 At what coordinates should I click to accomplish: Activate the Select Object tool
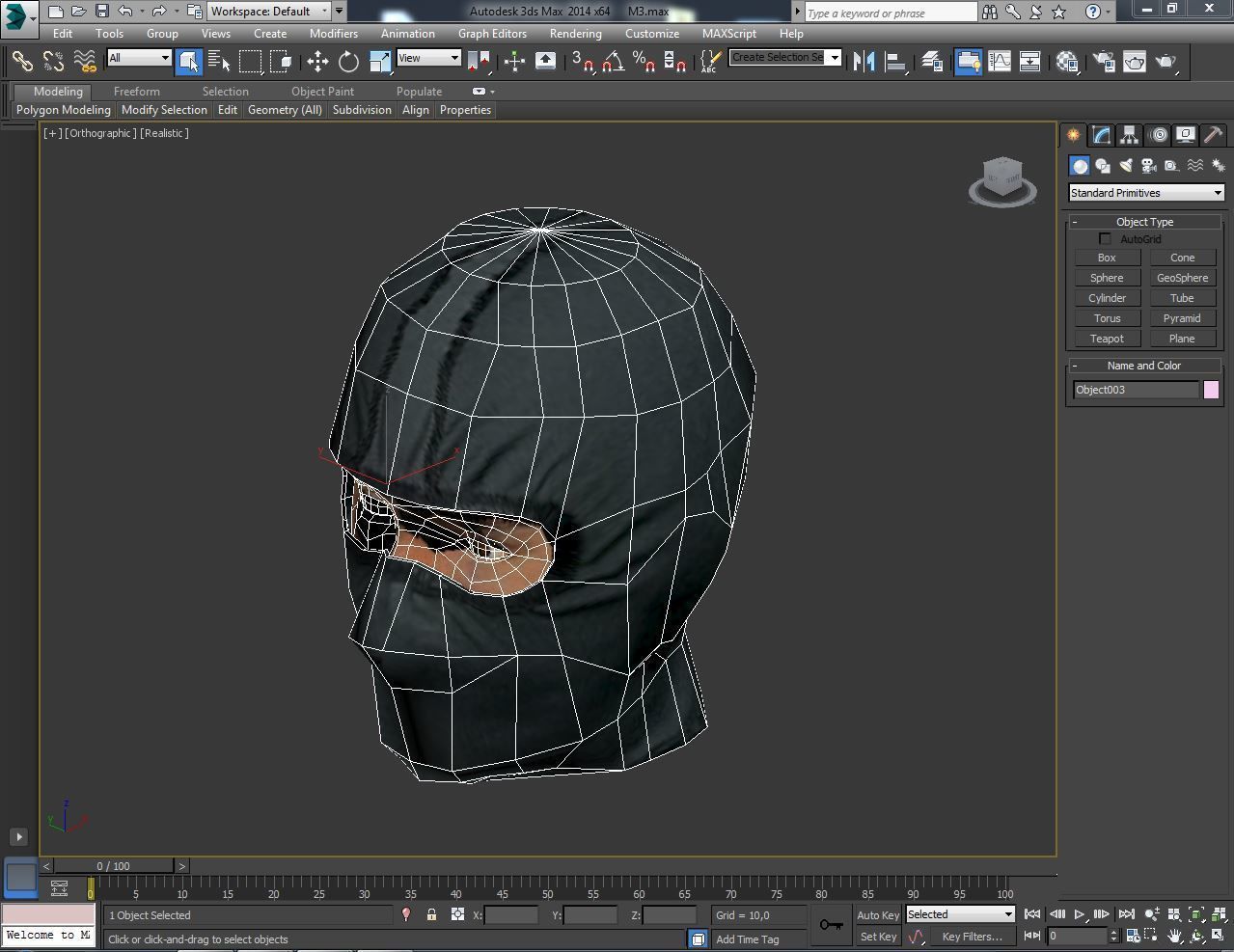[x=189, y=62]
